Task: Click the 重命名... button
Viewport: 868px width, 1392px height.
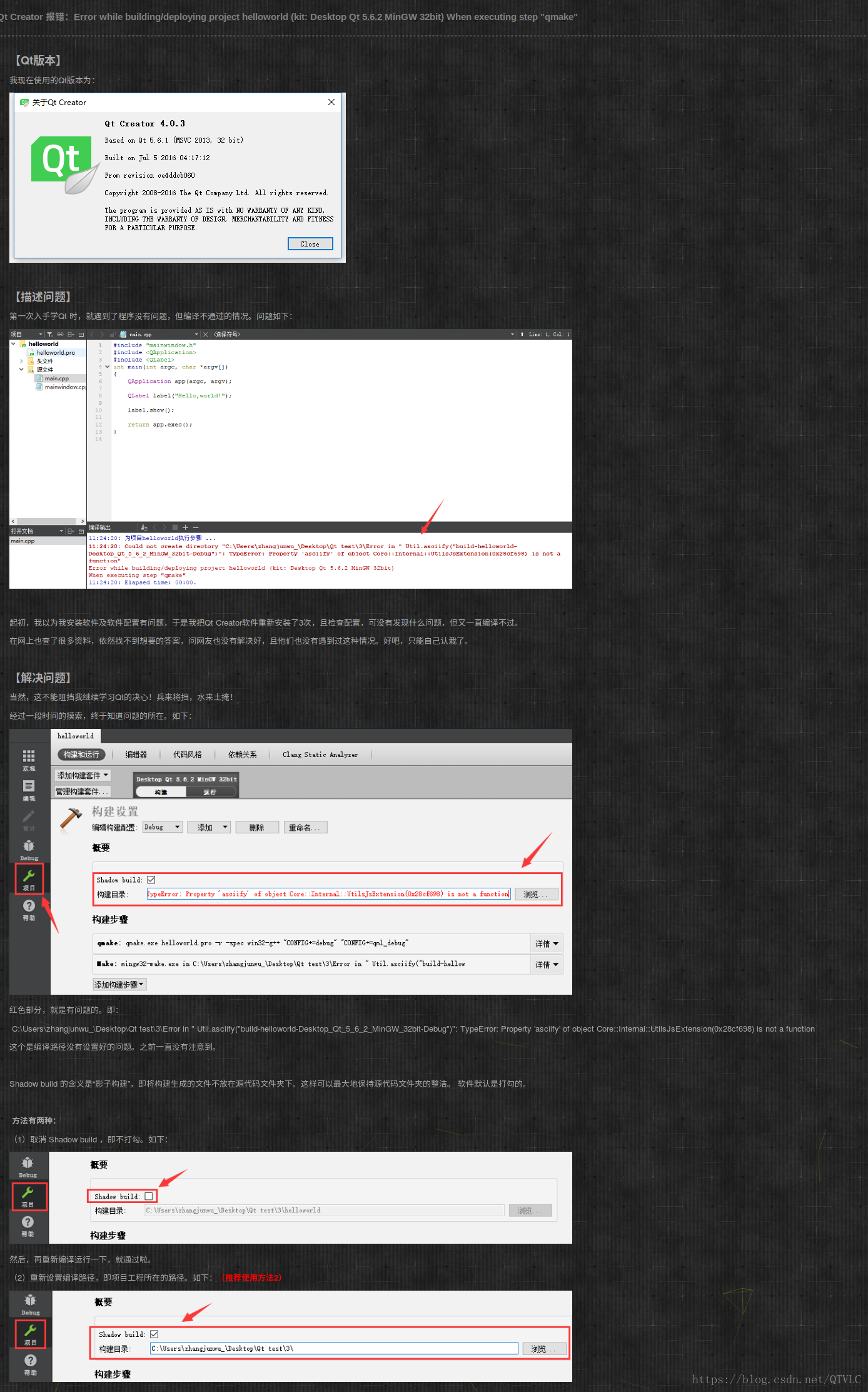Action: coord(305,827)
